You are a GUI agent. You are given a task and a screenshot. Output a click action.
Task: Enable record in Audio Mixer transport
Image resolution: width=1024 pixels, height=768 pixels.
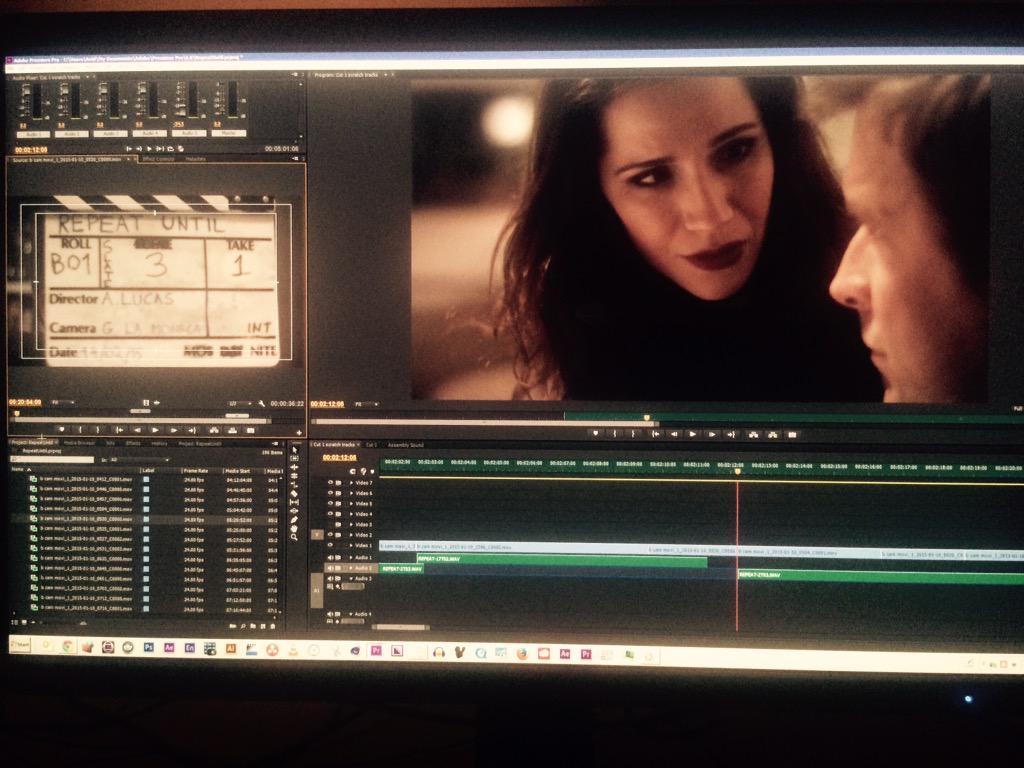[x=180, y=149]
